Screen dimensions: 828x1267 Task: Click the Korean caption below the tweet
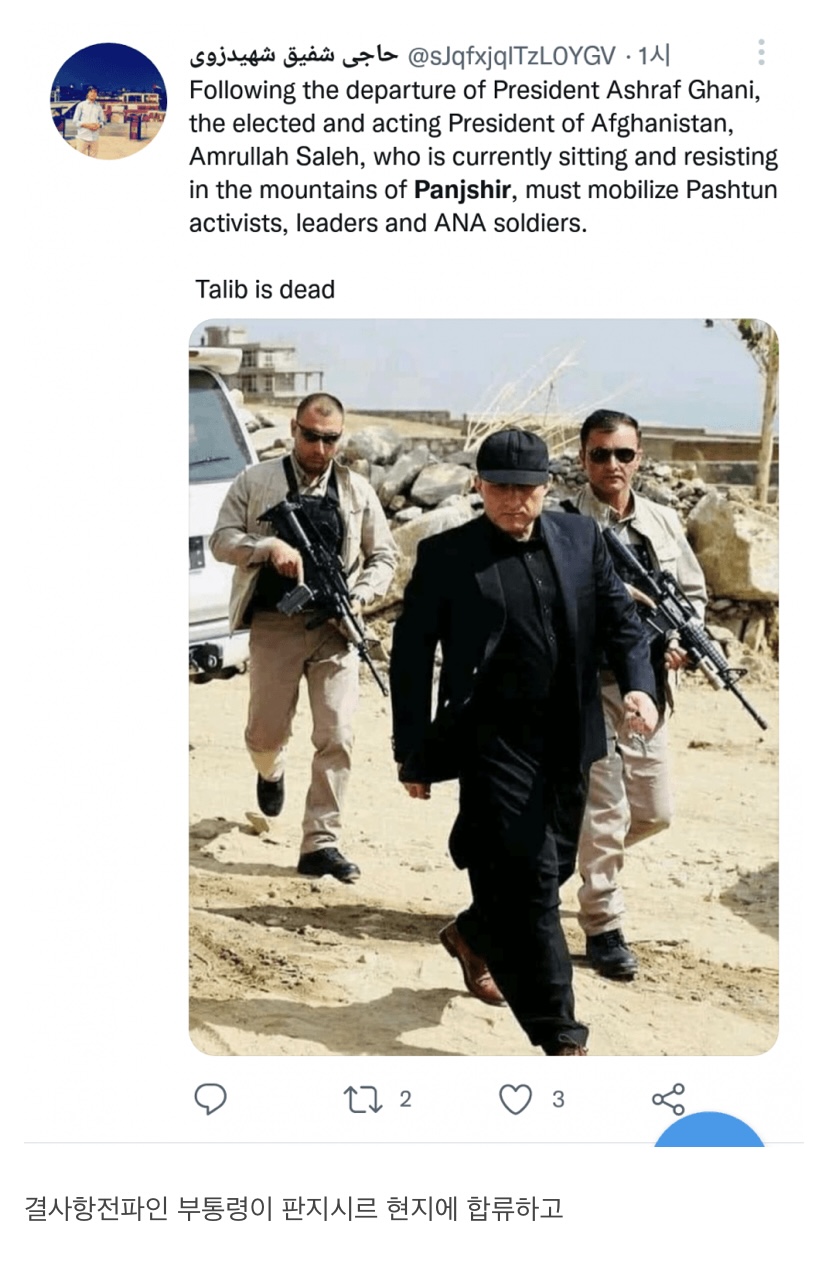[x=294, y=1208]
